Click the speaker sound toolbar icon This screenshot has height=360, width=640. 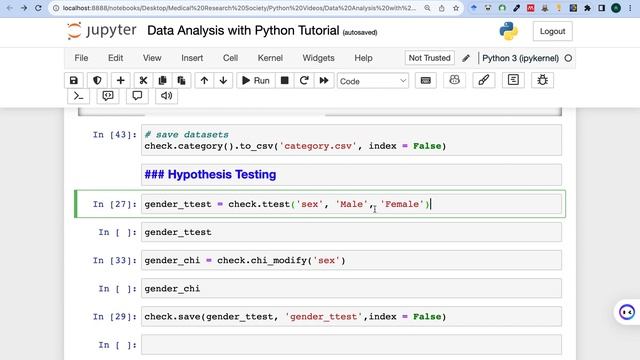[x=166, y=96]
